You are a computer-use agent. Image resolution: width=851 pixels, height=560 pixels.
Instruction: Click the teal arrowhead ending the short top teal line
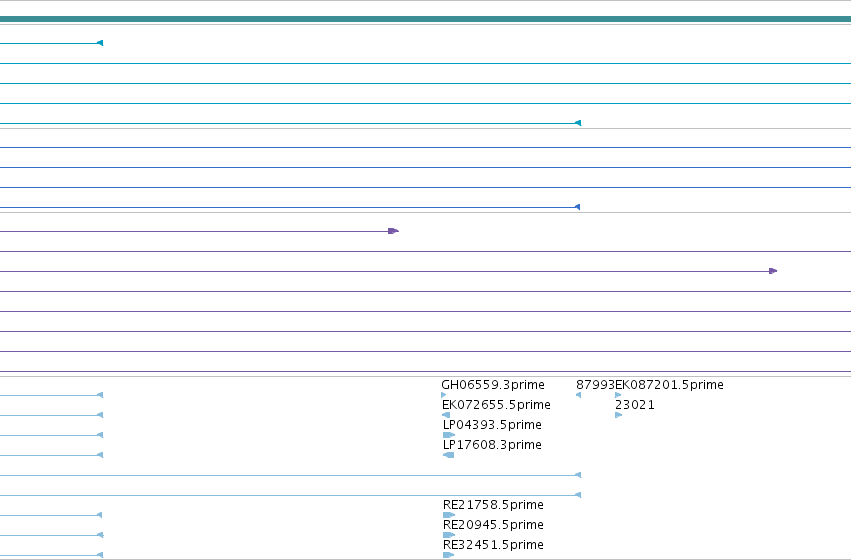click(100, 43)
